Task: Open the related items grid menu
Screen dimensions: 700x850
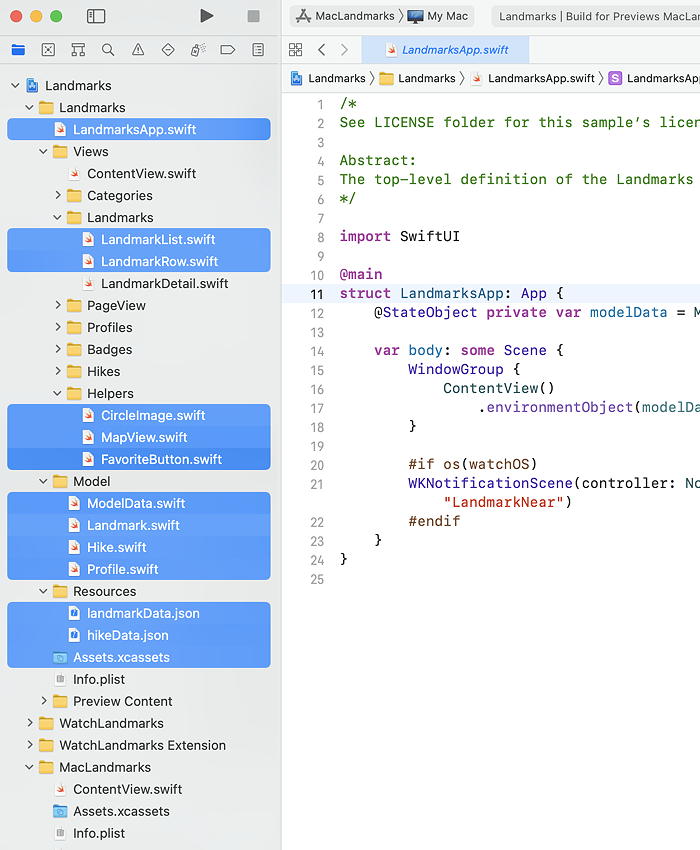Action: (296, 50)
